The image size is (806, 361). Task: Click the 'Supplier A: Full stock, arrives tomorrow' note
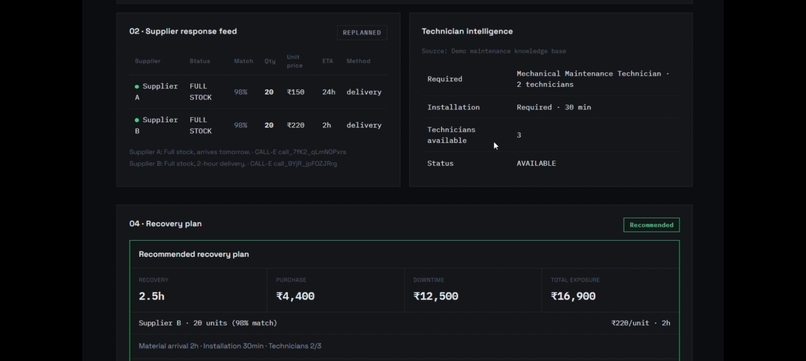tap(237, 152)
